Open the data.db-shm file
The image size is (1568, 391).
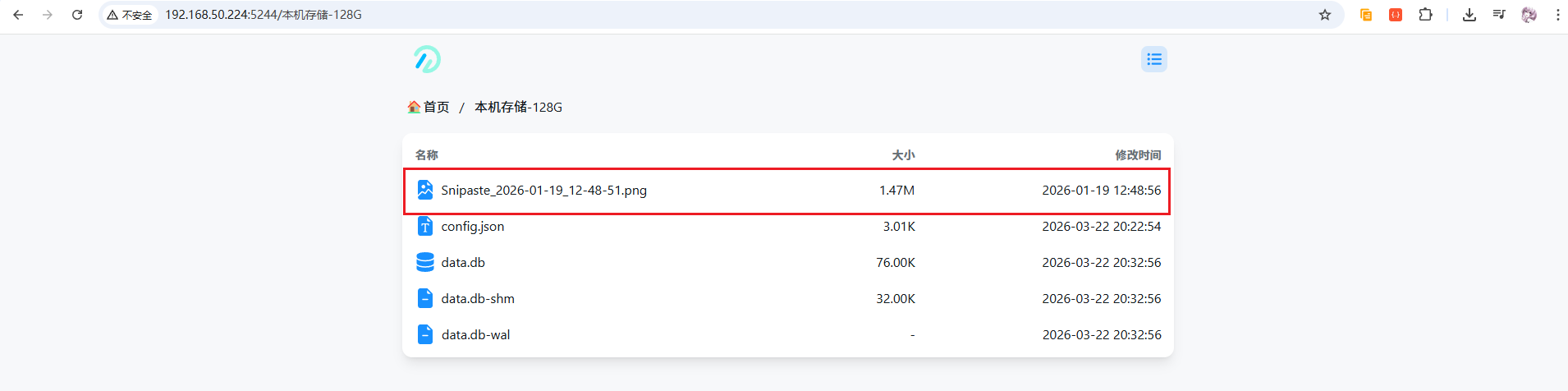pos(478,299)
